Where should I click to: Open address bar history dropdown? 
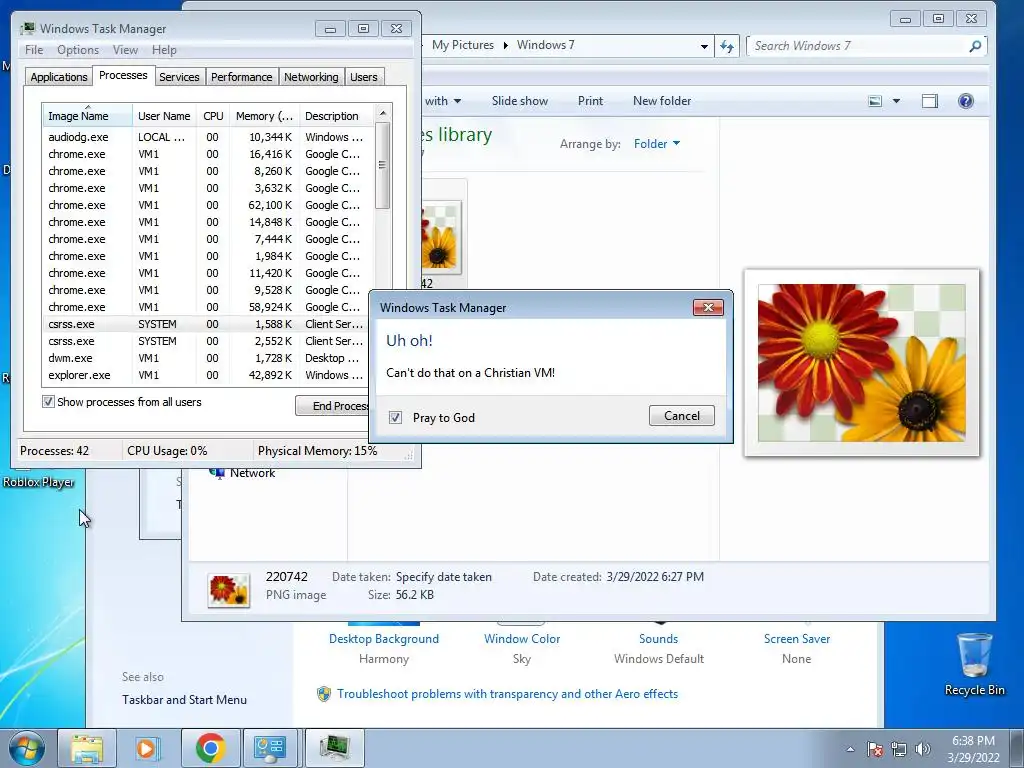[x=704, y=46]
